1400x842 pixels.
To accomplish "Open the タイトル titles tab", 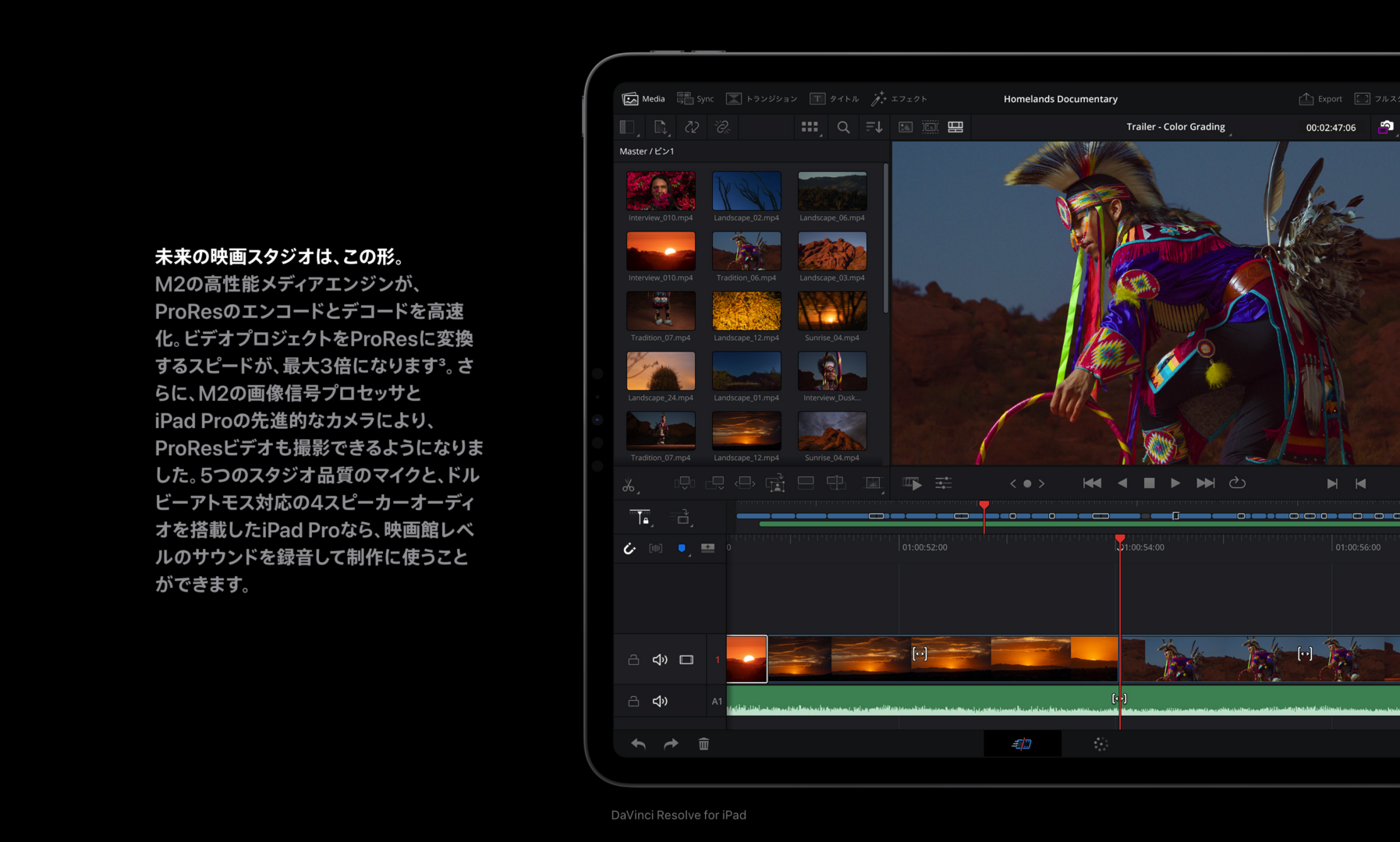I will pos(834,99).
